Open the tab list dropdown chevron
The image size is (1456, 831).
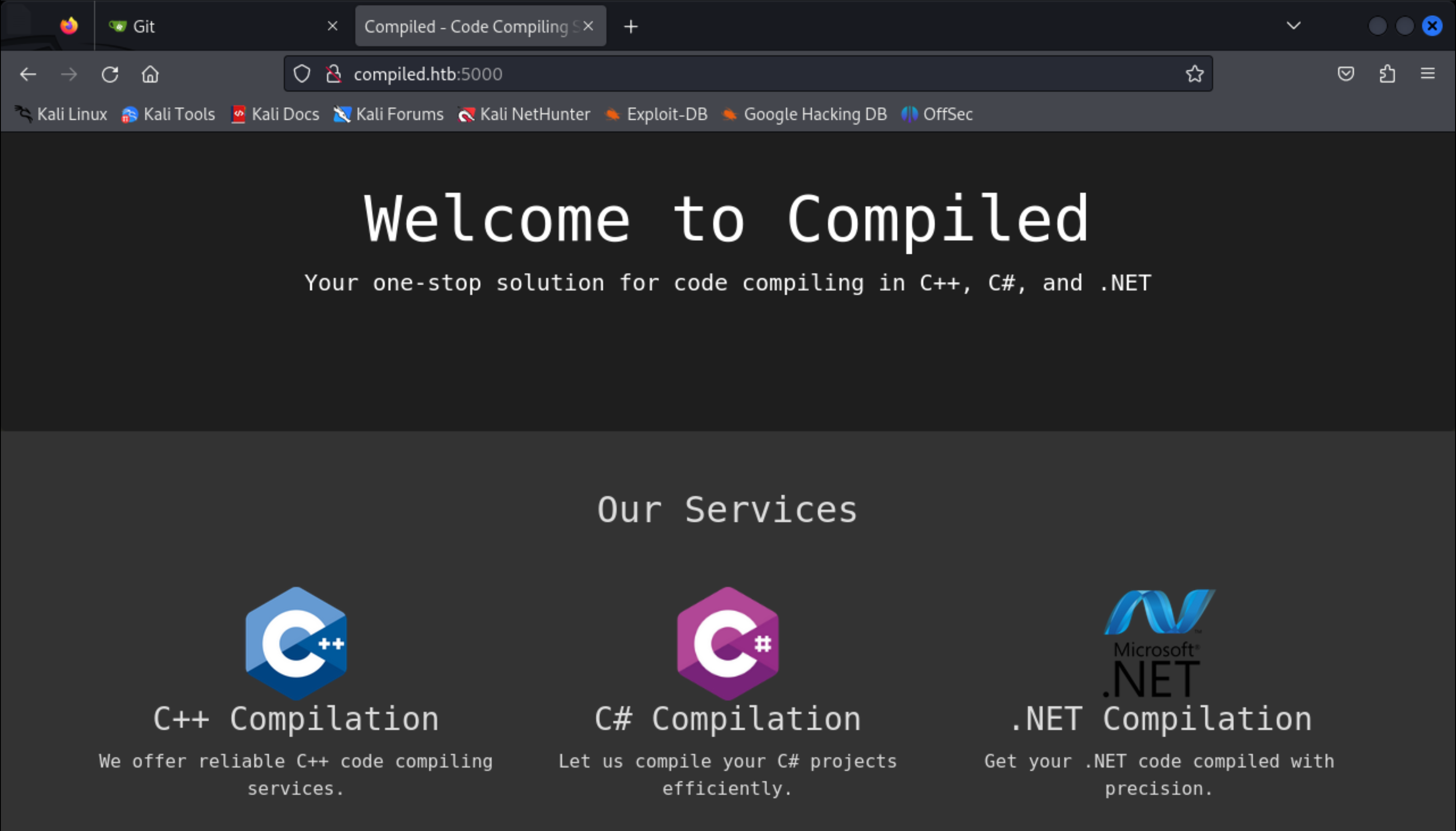1293,25
